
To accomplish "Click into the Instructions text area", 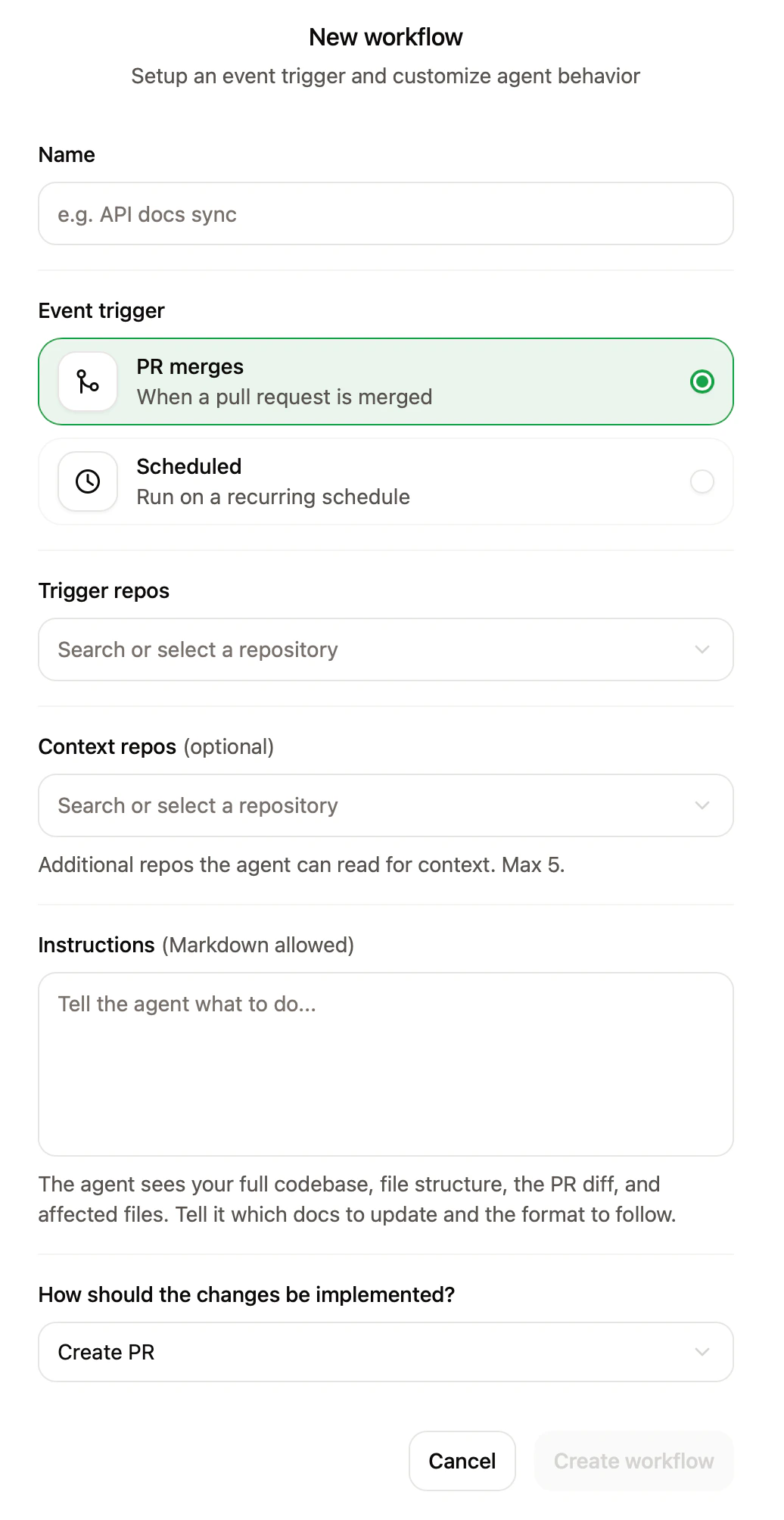I will 386,1064.
